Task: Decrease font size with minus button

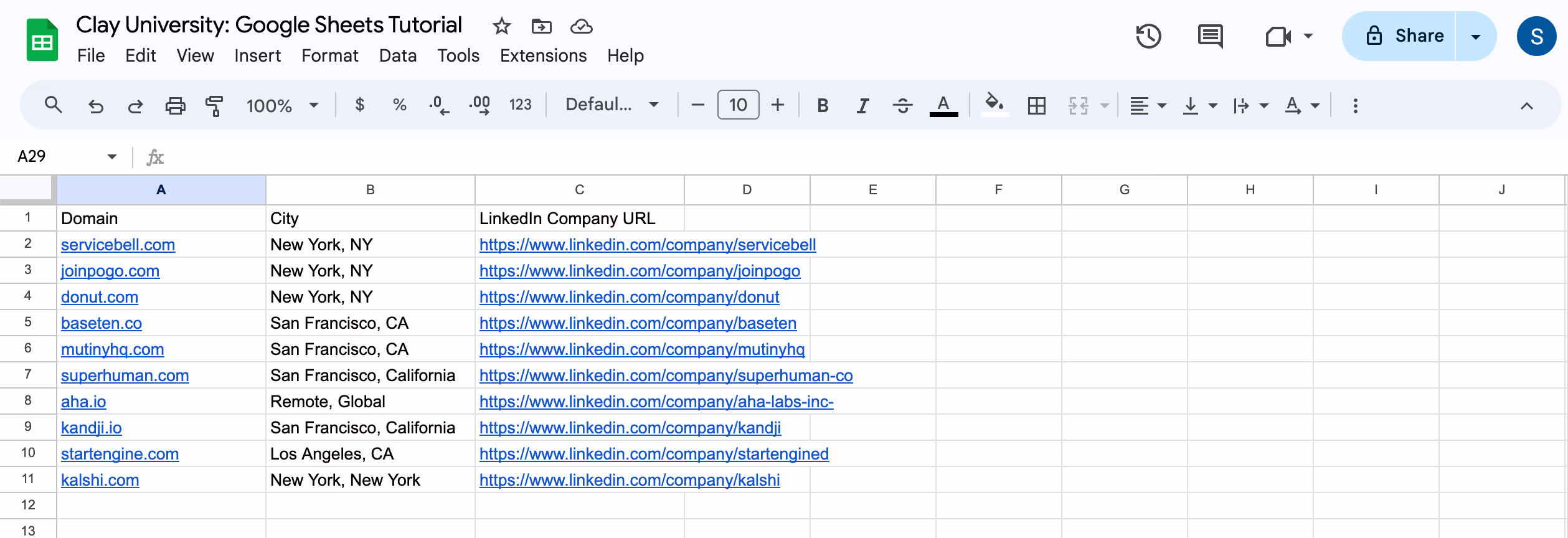Action: 697,105
